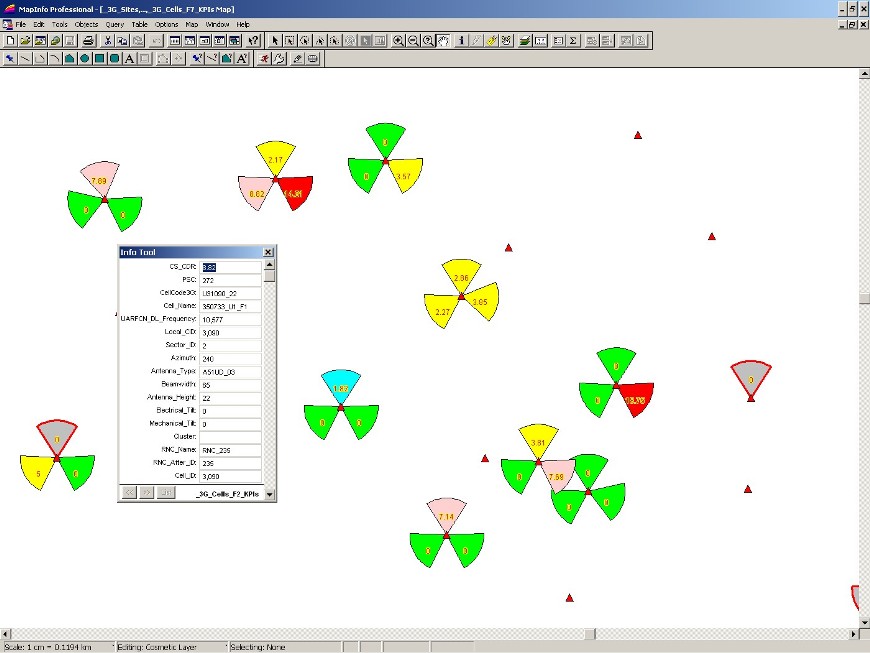Screen dimensions: 870x653
Task: Click the Print icon in the toolbar
Action: tap(88, 41)
